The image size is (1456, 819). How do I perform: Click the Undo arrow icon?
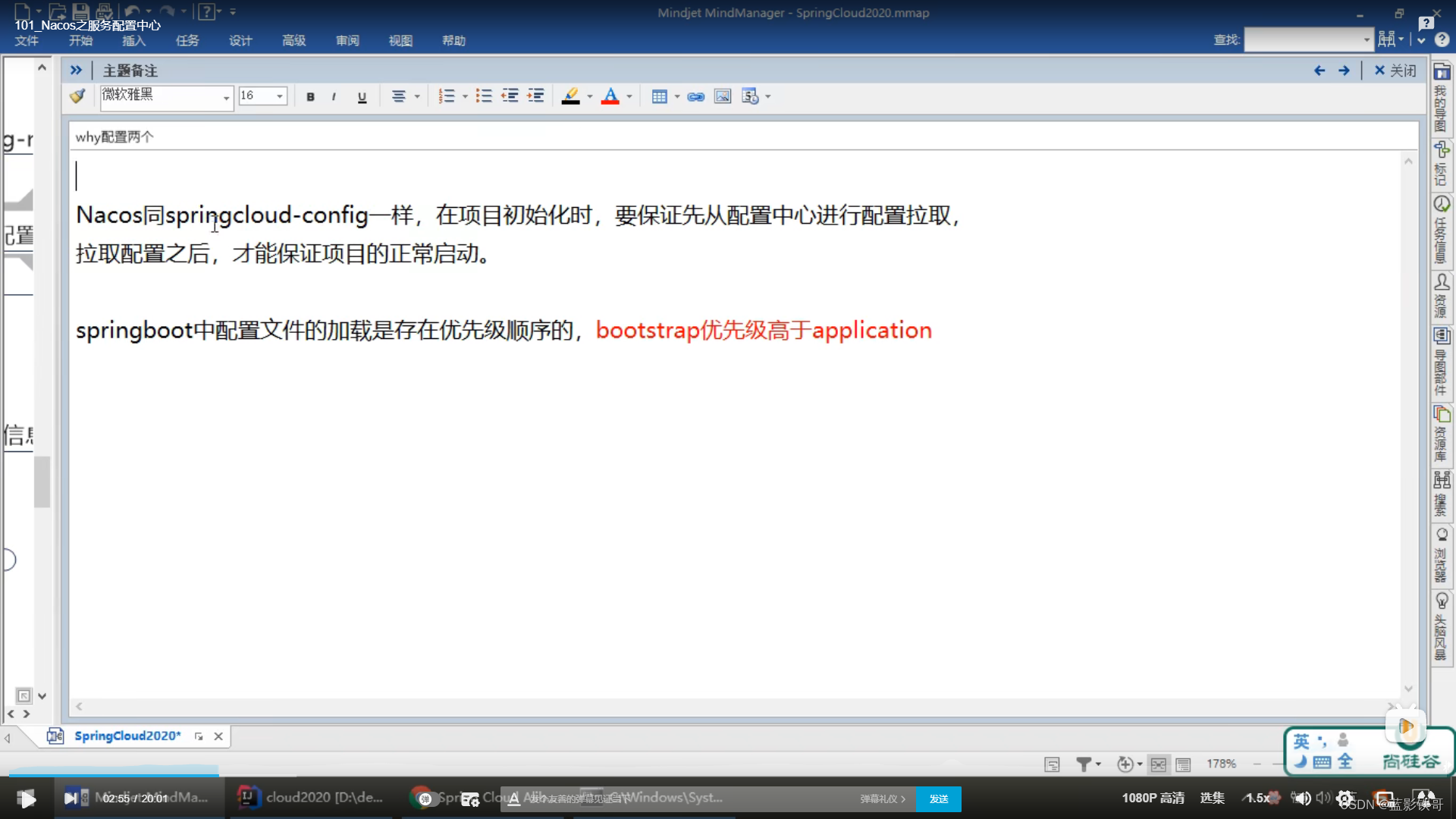(x=132, y=11)
